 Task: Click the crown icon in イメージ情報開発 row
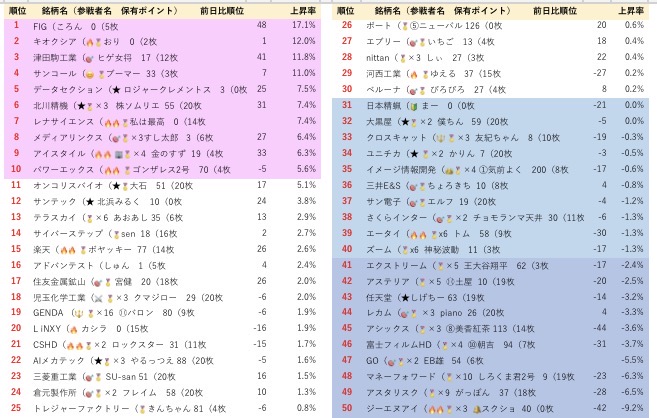click(x=449, y=170)
